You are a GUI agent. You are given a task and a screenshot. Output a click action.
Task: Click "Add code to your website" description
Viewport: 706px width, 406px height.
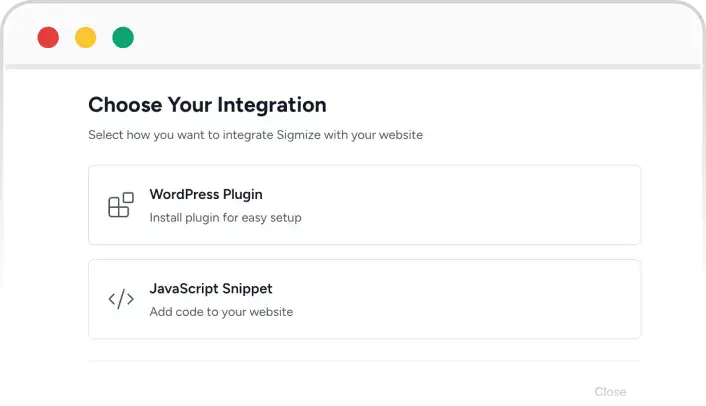221,312
